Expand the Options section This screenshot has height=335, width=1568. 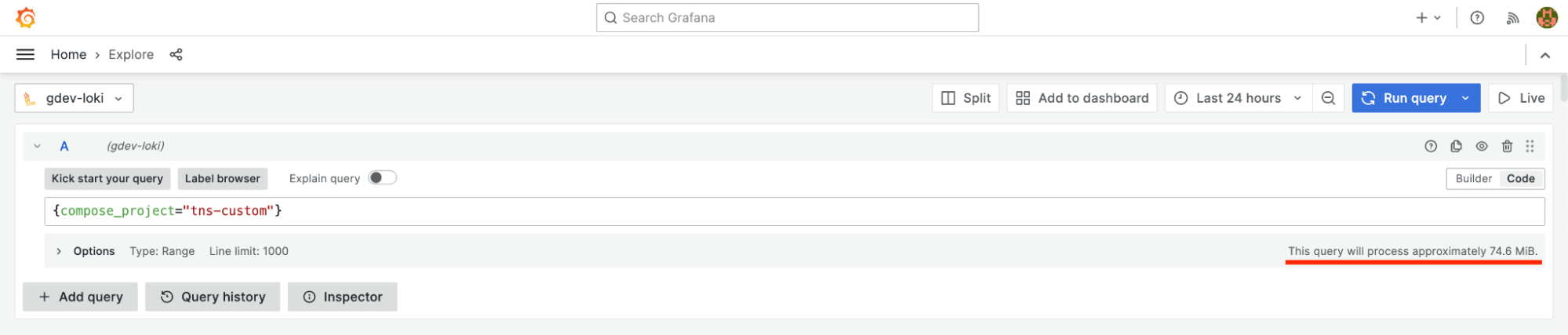coord(85,251)
